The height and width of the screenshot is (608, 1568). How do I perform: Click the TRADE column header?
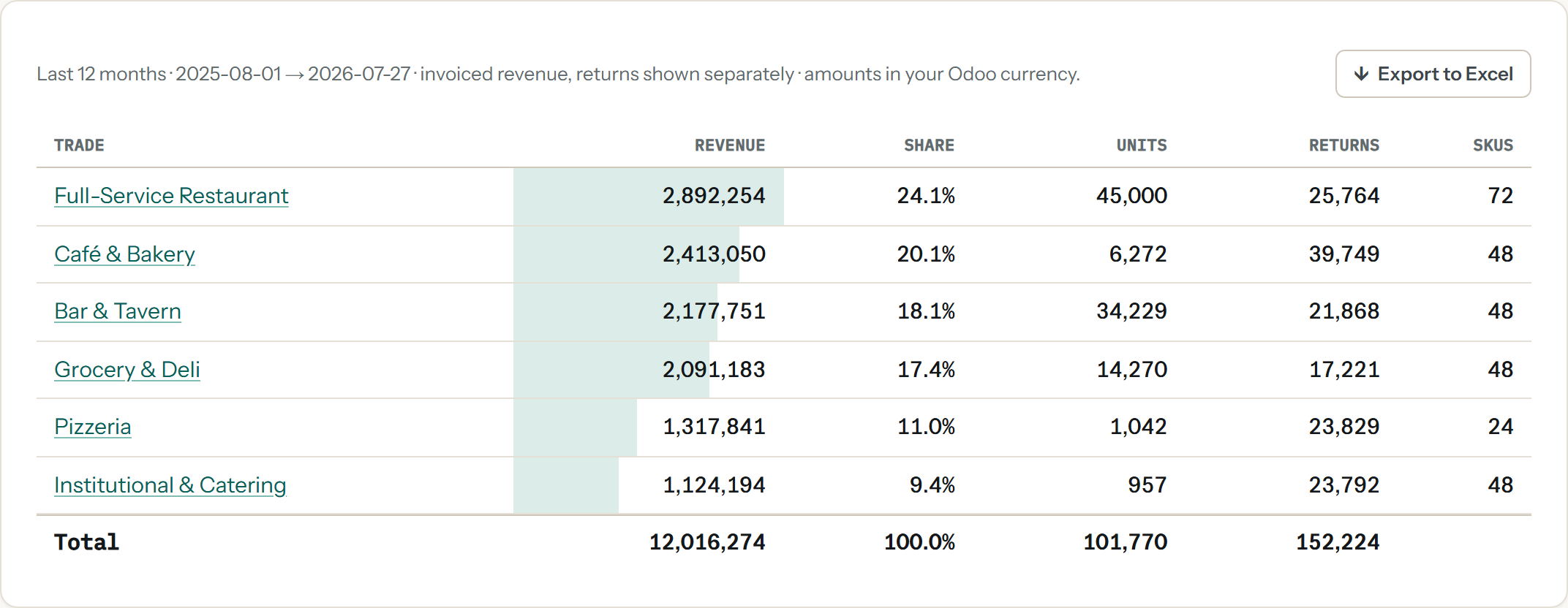coord(79,145)
